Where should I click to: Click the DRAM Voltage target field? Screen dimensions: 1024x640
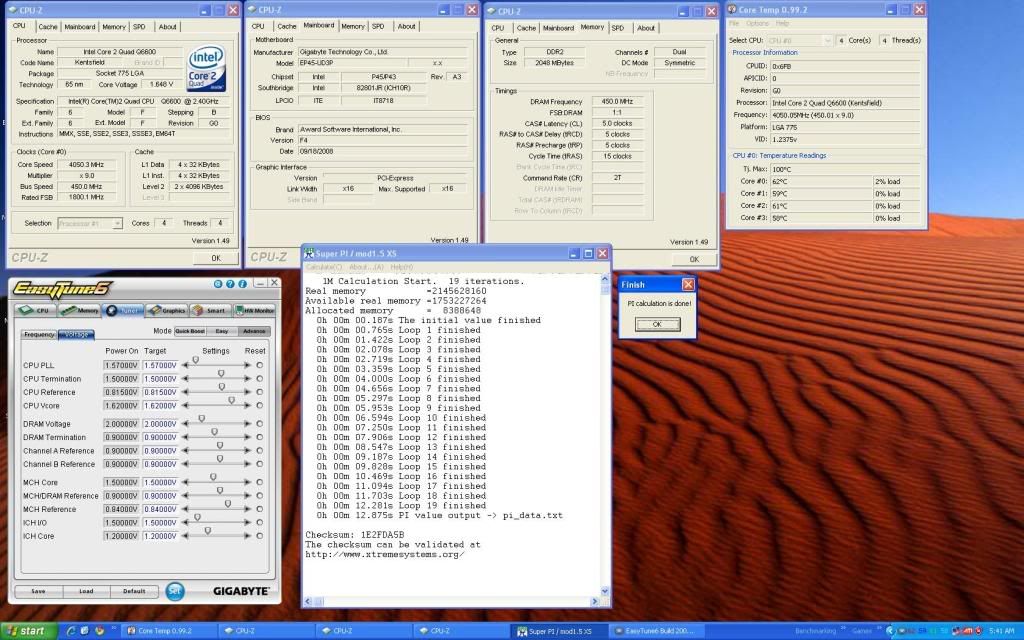click(160, 424)
